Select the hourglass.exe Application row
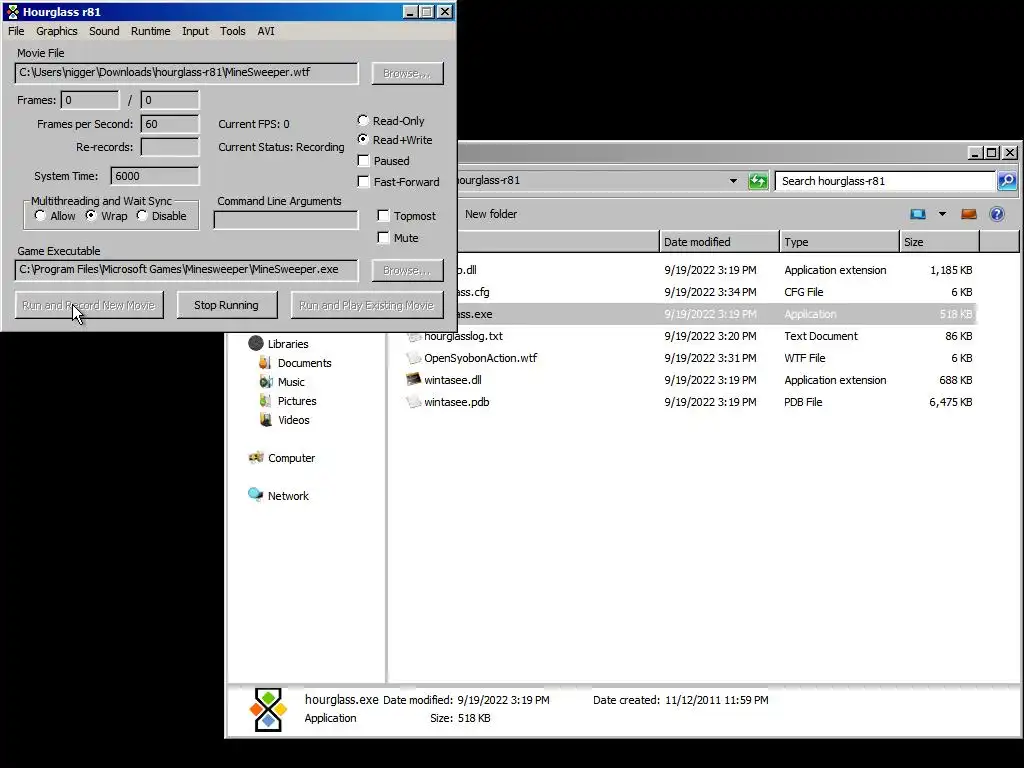Viewport: 1024px width, 768px height. click(x=716, y=314)
